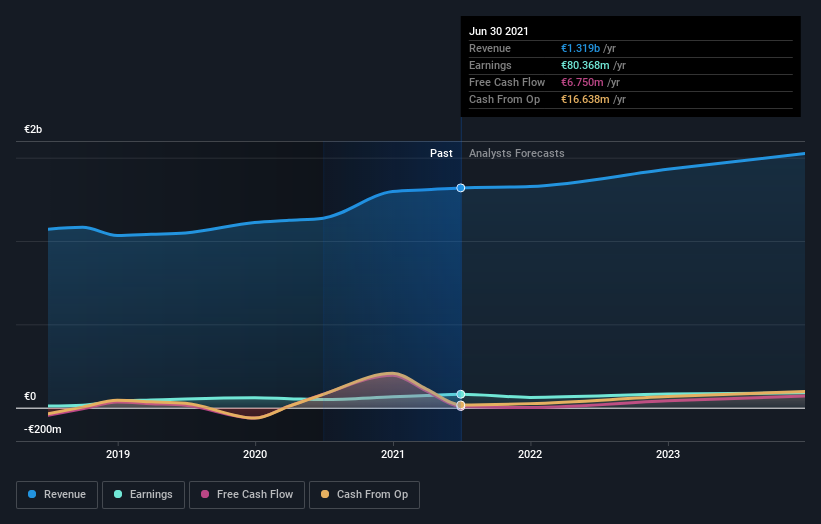
Task: Toggle the Cash From Op legend button
Action: coord(364,495)
